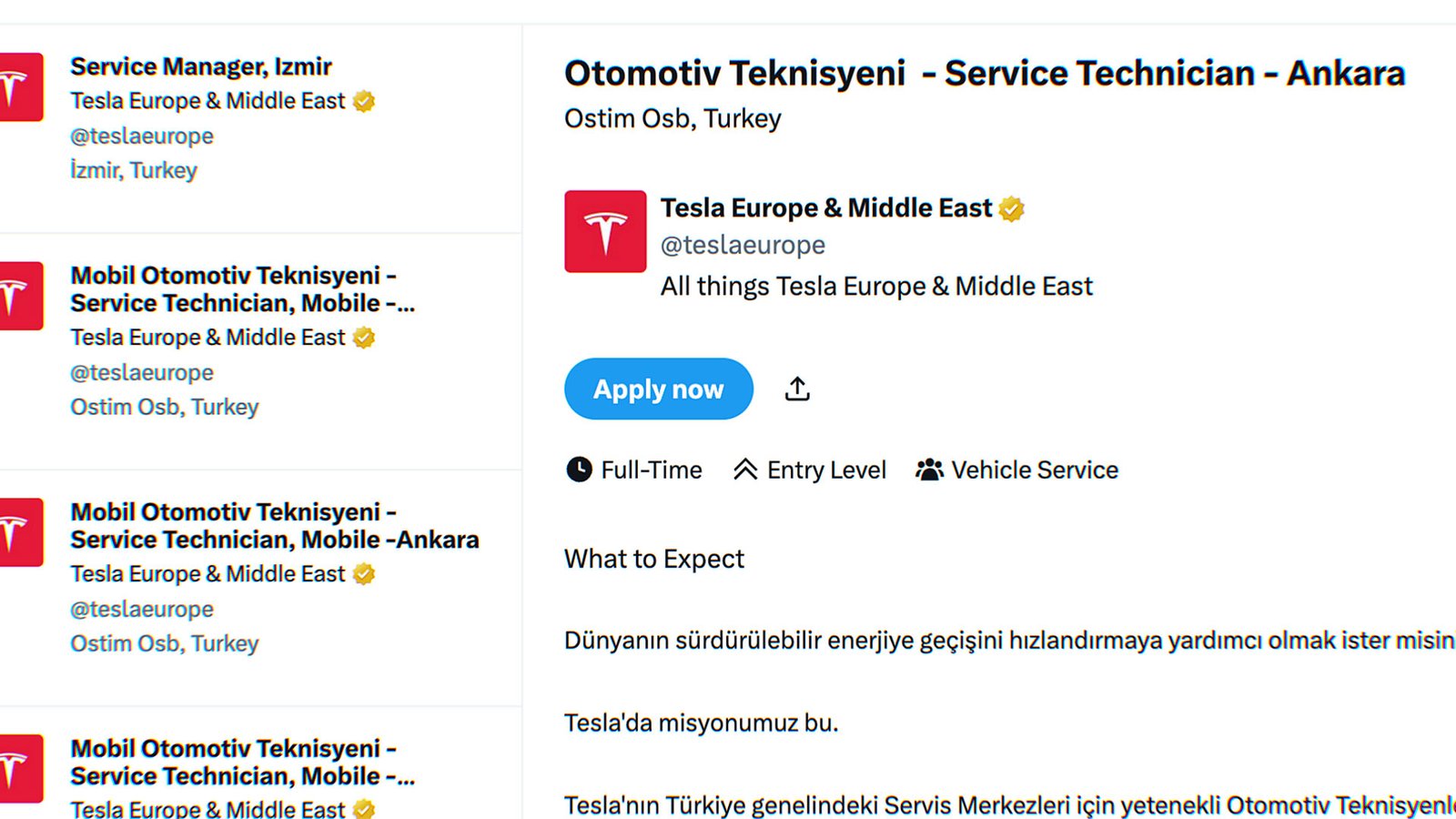
Task: Click the What to Expect heading
Action: (x=653, y=559)
